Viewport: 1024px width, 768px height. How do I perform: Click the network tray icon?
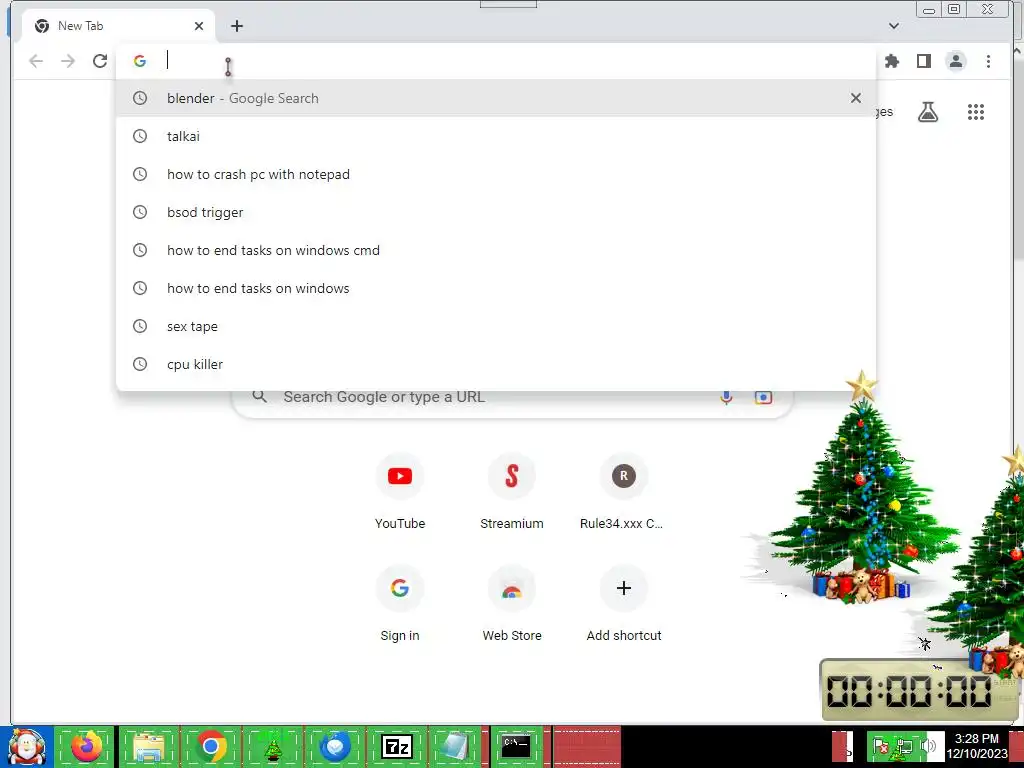click(x=905, y=746)
